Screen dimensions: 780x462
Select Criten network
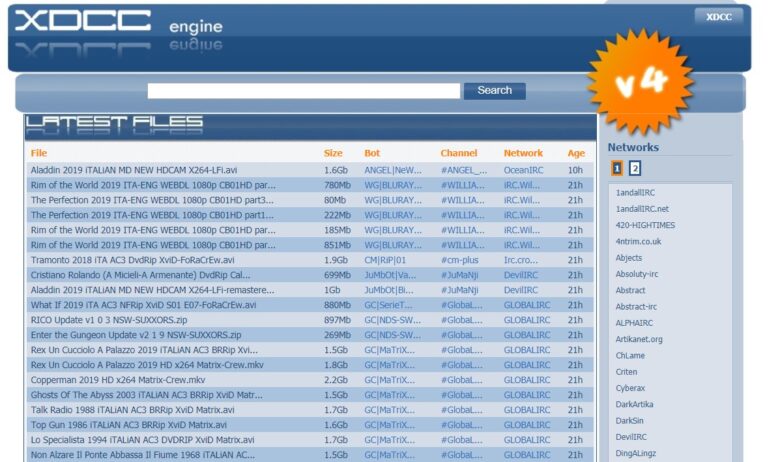point(626,372)
